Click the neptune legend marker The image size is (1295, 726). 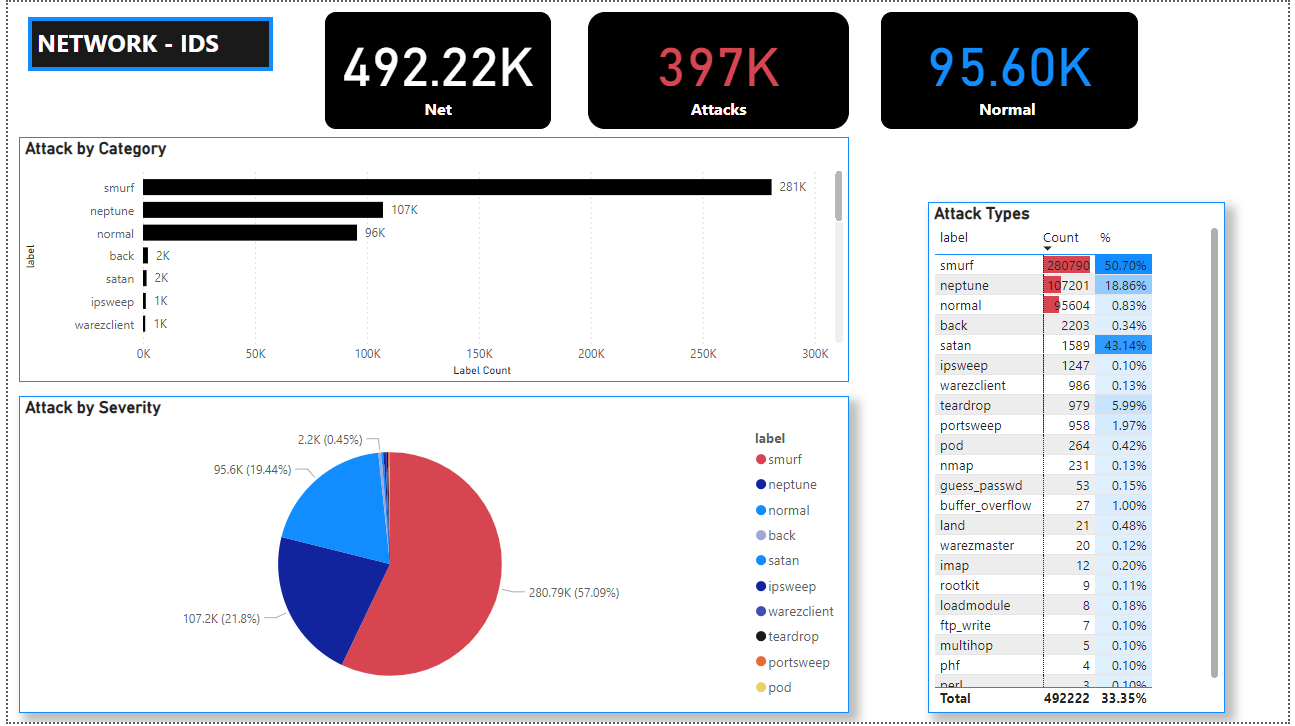coord(761,485)
